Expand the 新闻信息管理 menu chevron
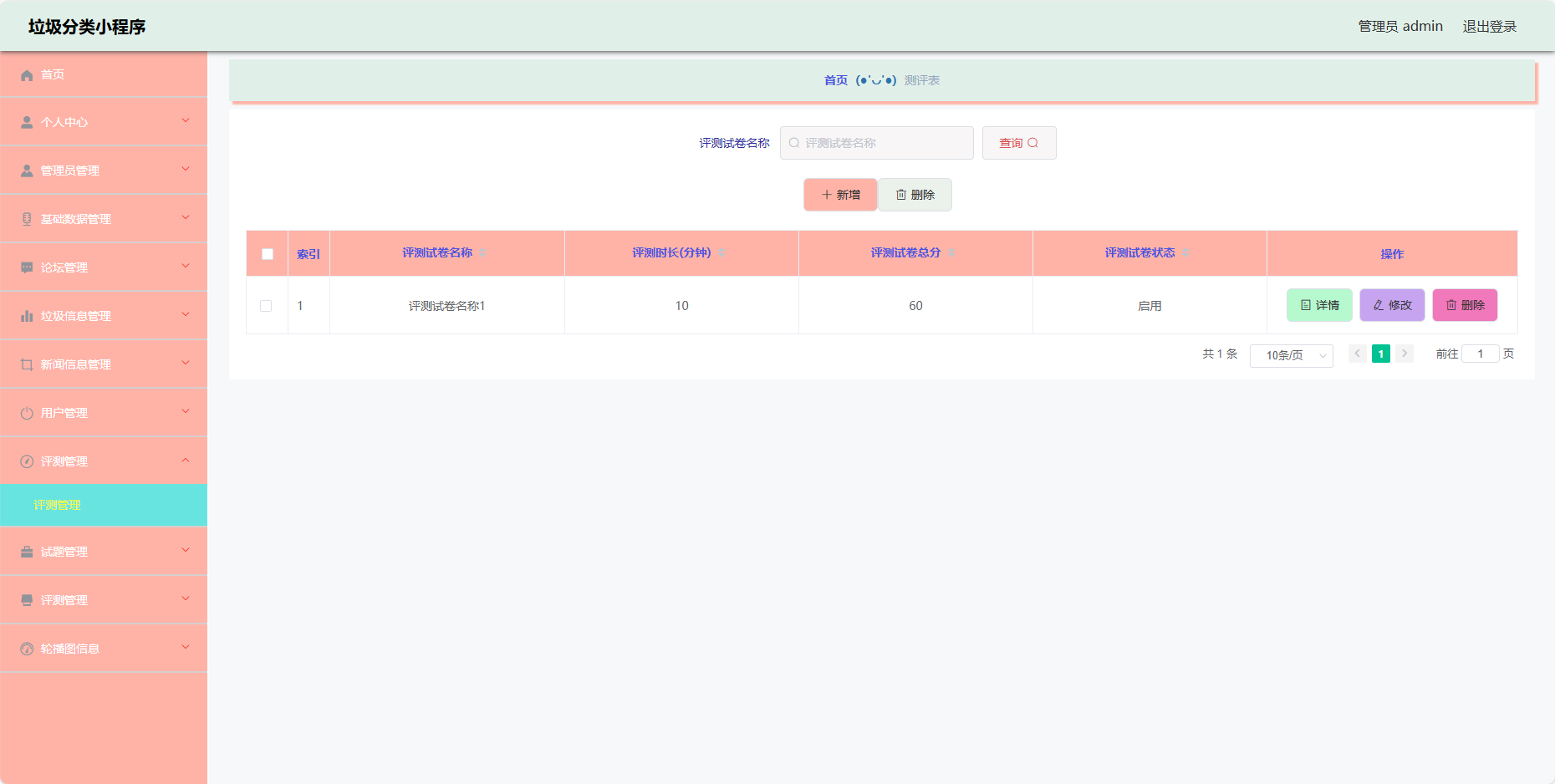 point(186,364)
